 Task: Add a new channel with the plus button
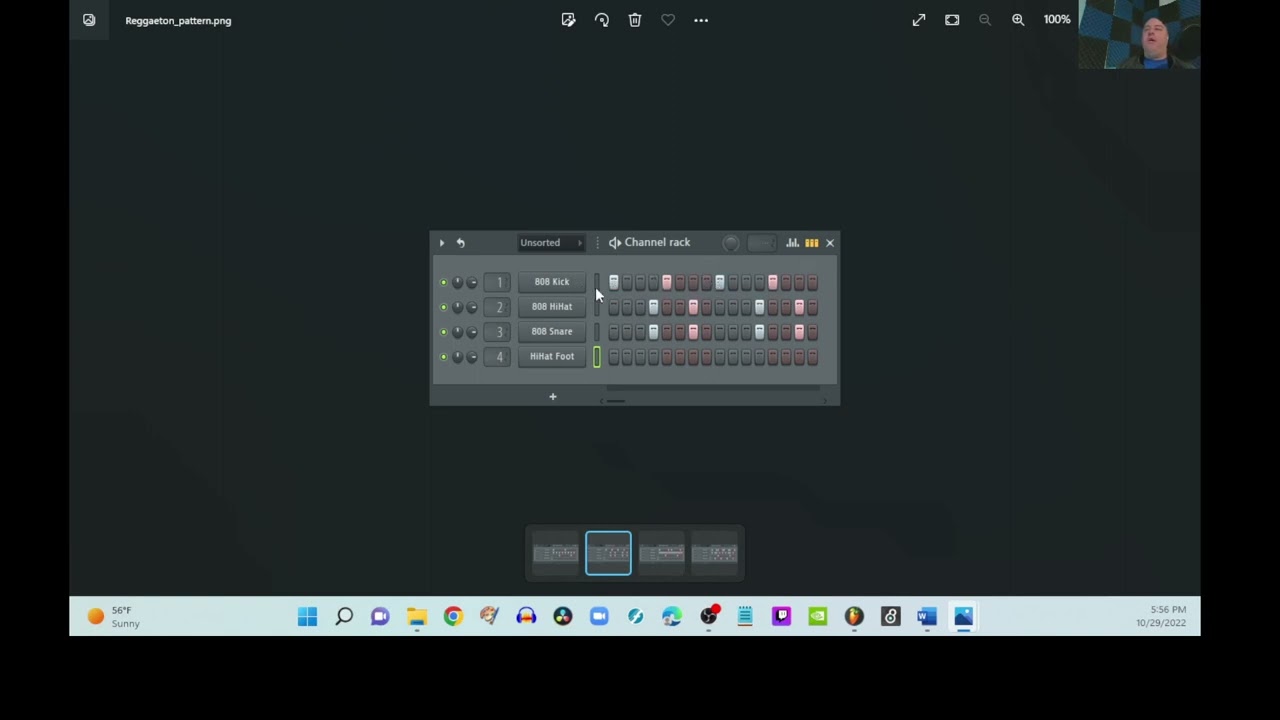[x=552, y=397]
